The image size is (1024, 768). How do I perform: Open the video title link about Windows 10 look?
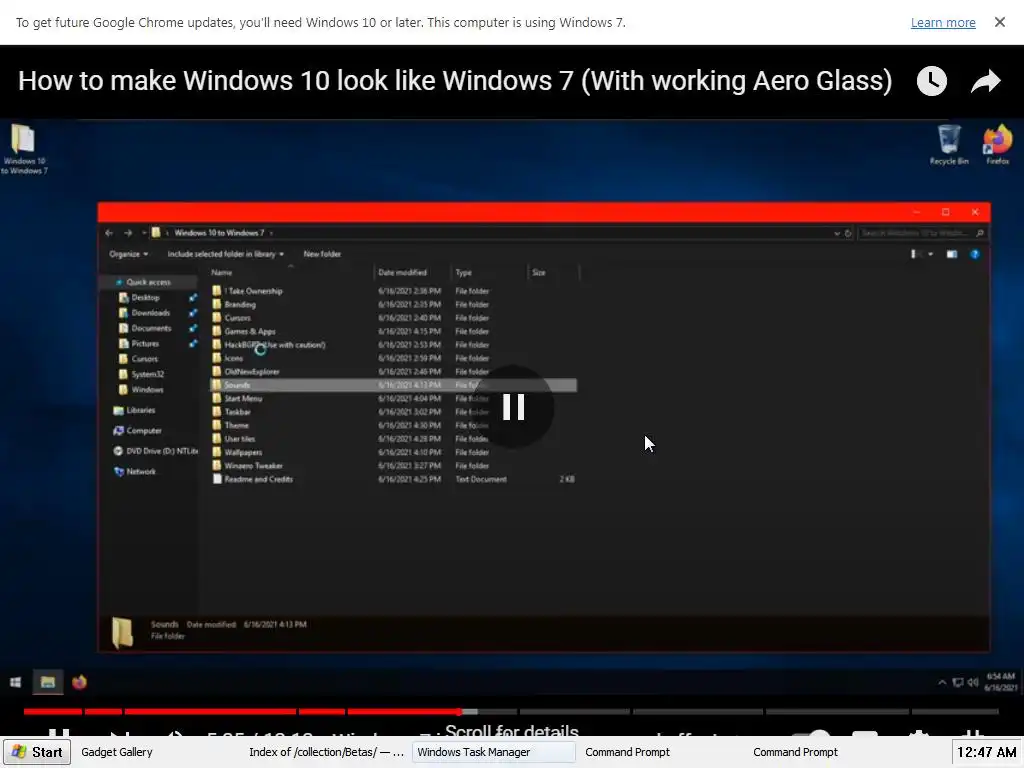[x=455, y=81]
